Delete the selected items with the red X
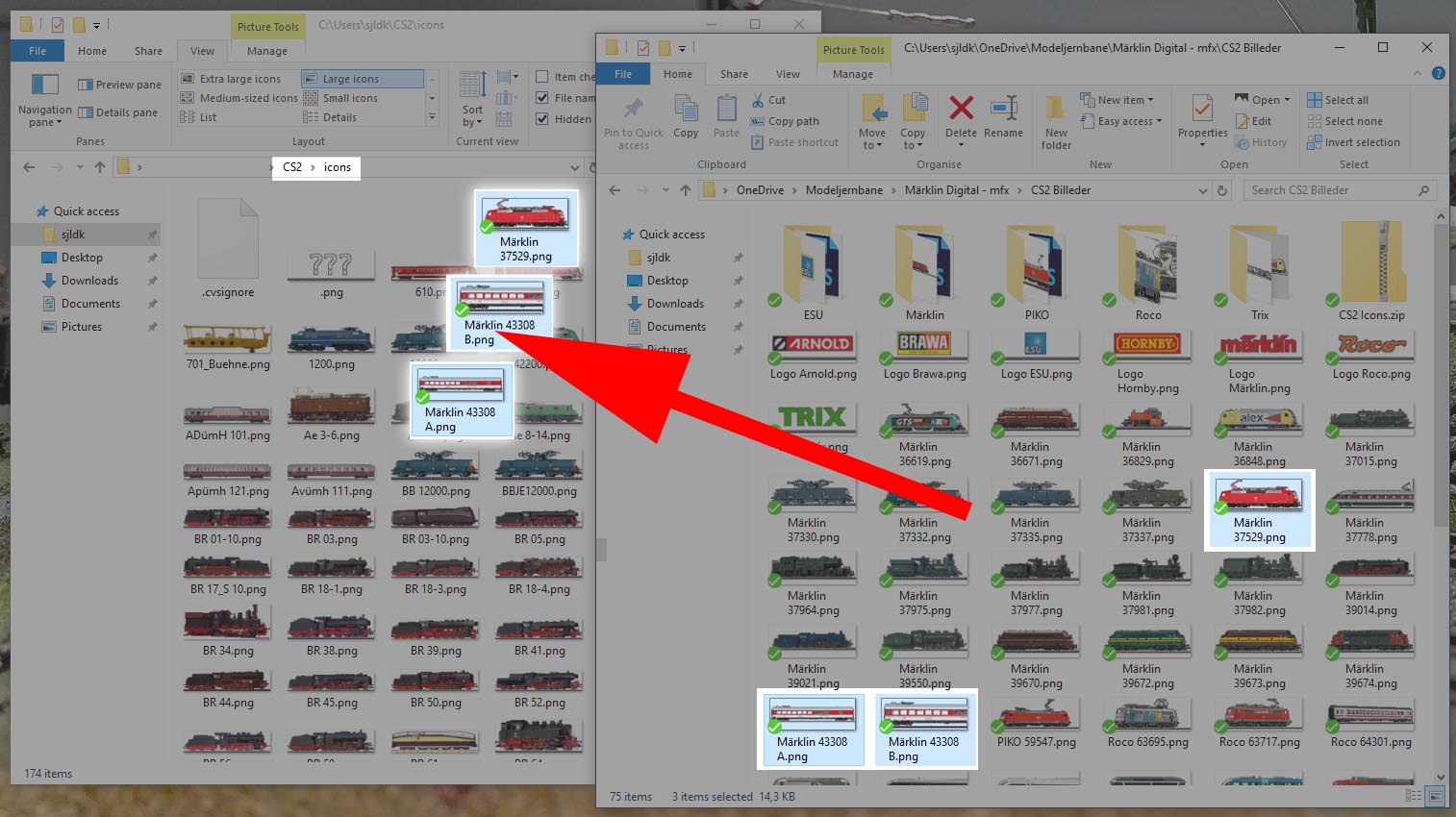Viewport: 1456px width, 817px height. (x=961, y=116)
